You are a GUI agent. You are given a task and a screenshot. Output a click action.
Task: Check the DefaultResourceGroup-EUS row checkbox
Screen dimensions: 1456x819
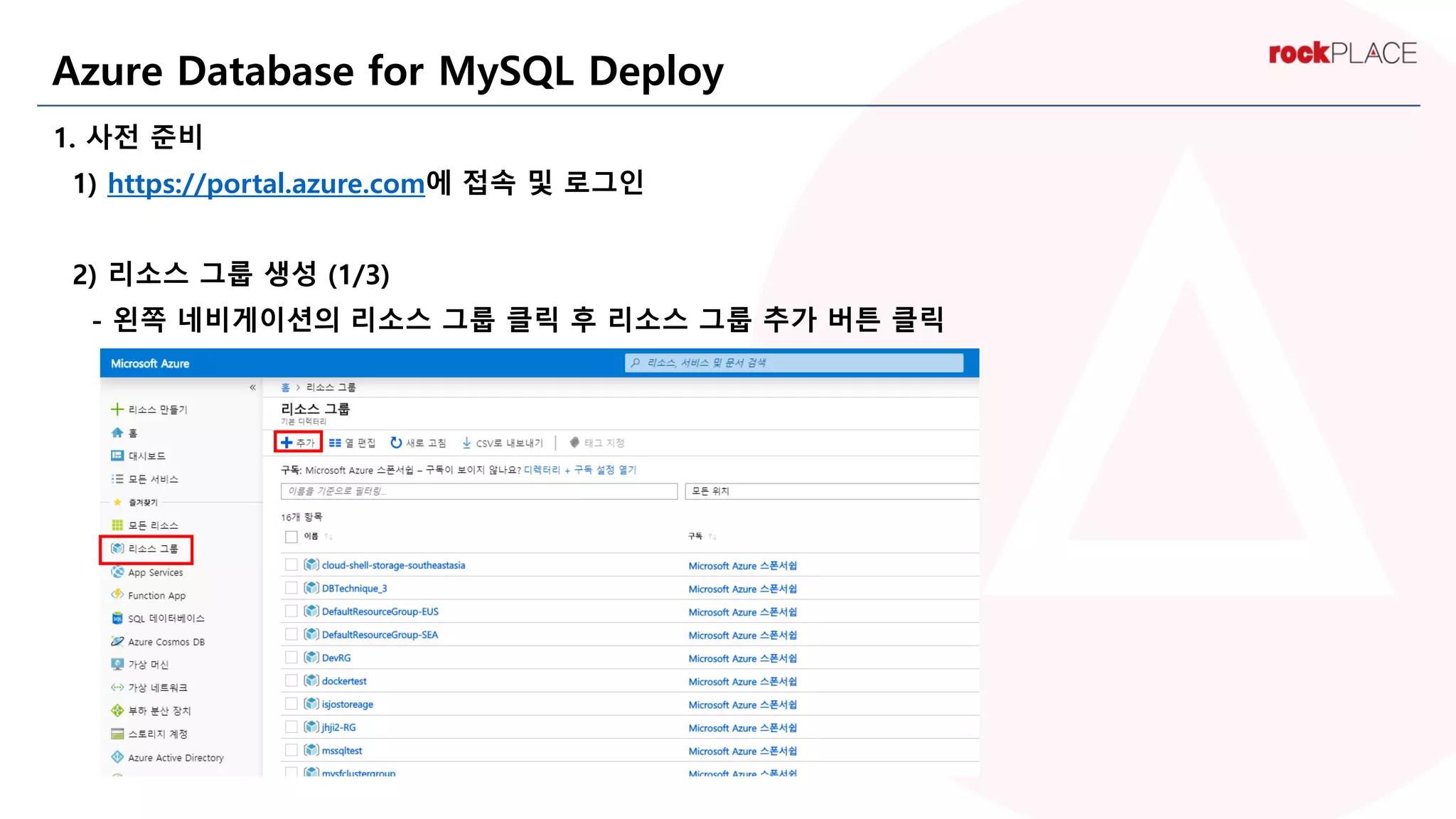pyautogui.click(x=291, y=611)
